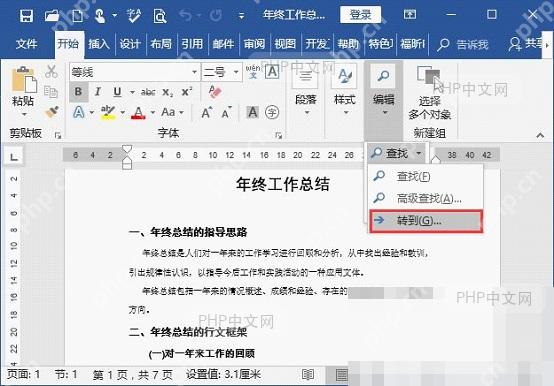Click the text effects A icon
The image size is (554, 386).
coord(79,113)
